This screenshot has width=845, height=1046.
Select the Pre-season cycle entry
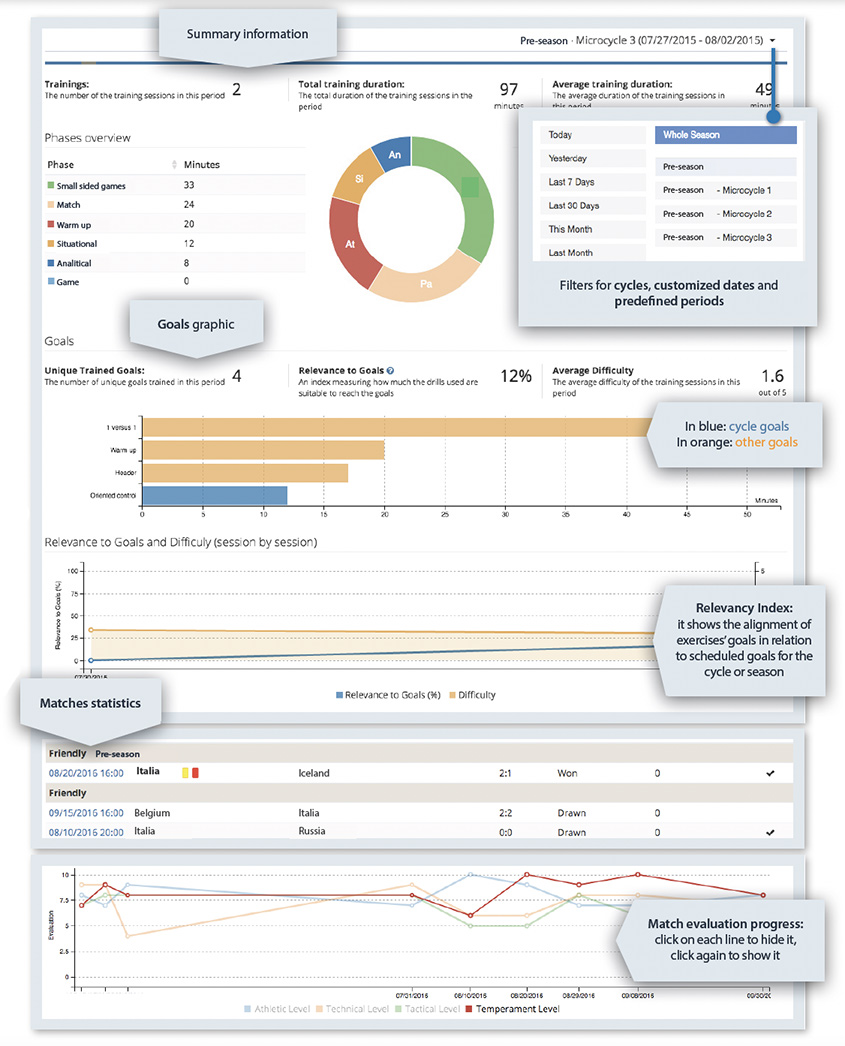coord(726,166)
